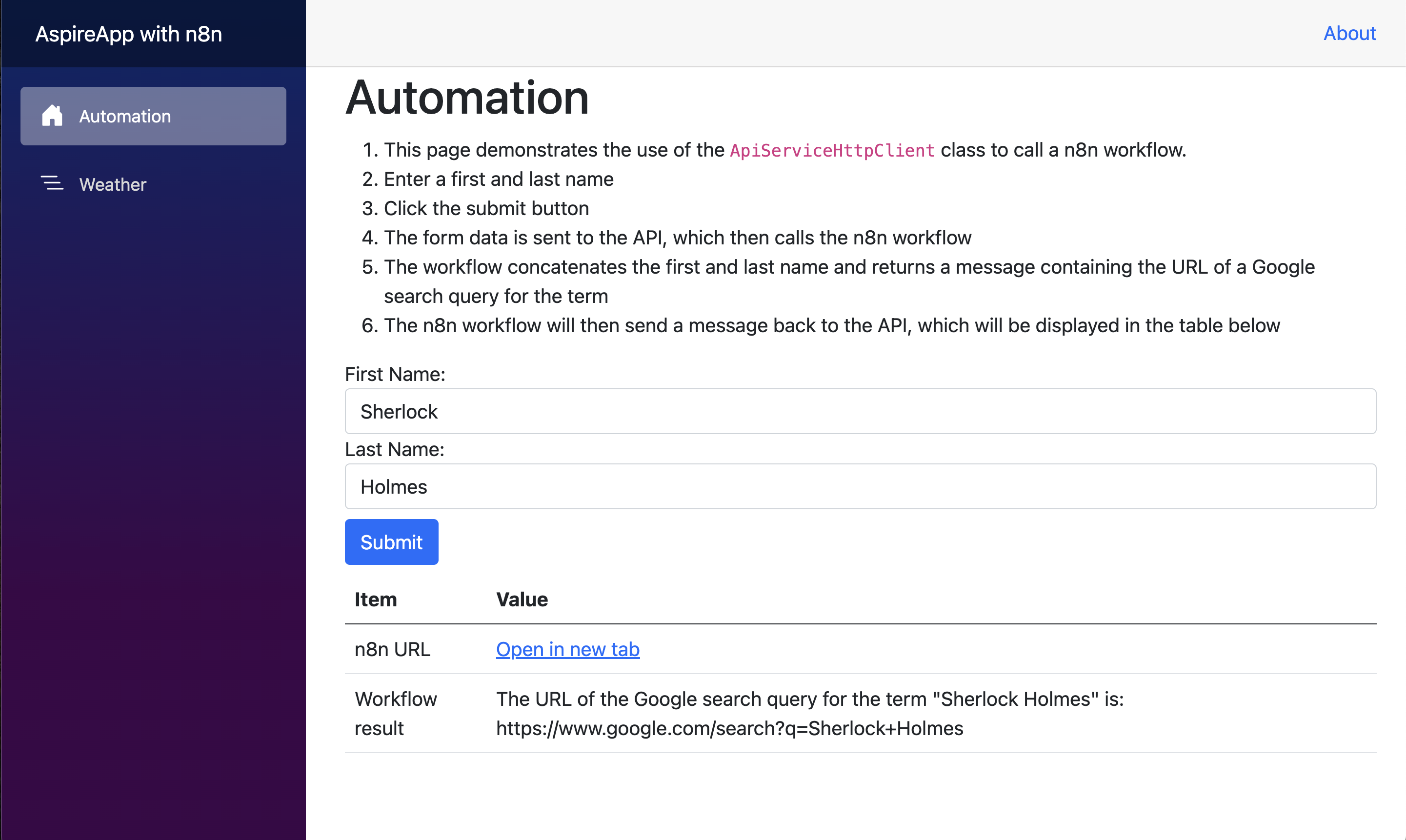The width and height of the screenshot is (1406, 840).
Task: Click step 'The form data is sent to the API'
Action: (x=678, y=238)
